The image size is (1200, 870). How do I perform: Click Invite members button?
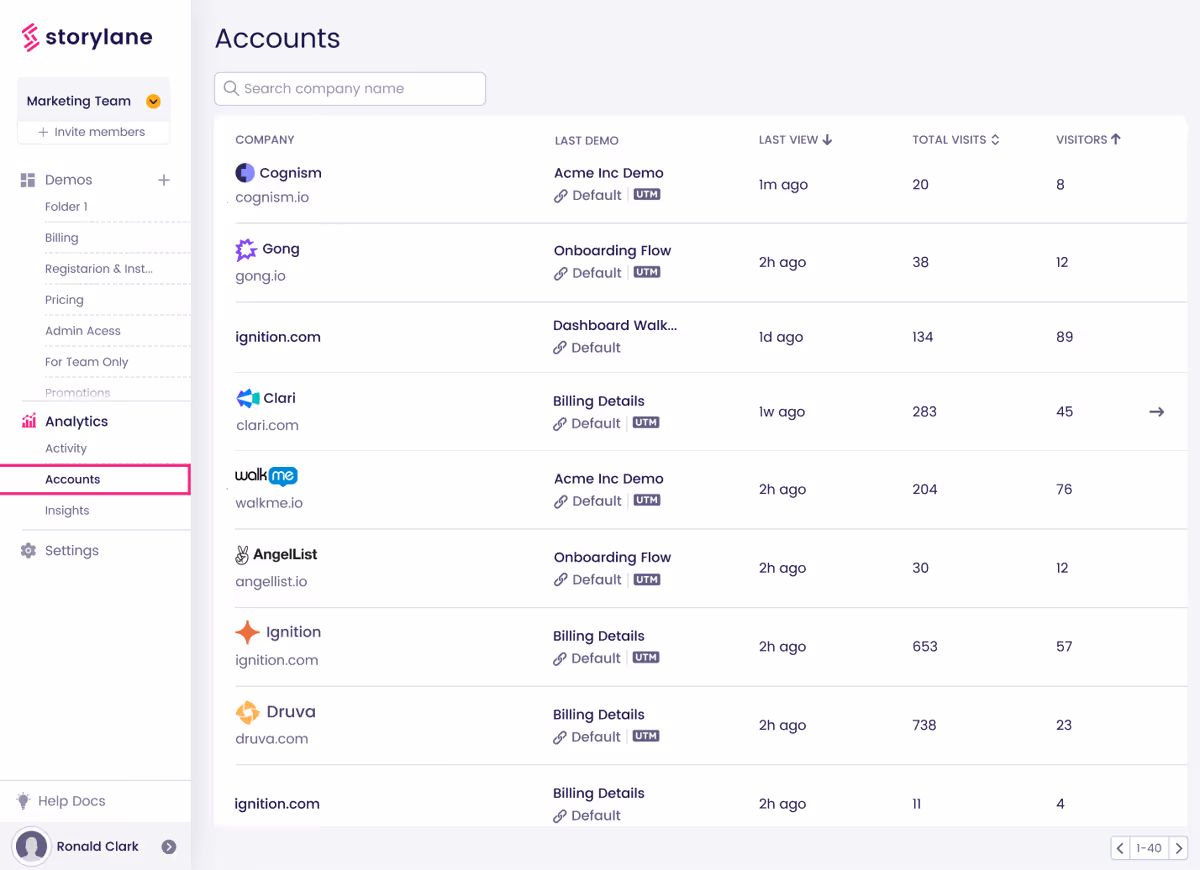pyautogui.click(x=92, y=132)
